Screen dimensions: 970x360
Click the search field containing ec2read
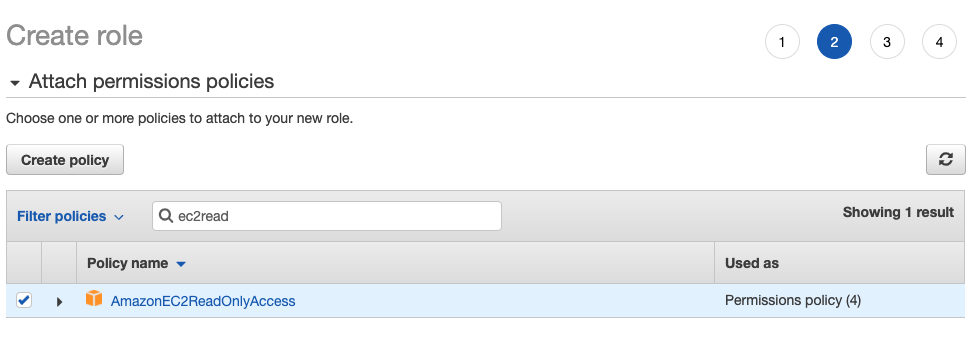point(327,216)
